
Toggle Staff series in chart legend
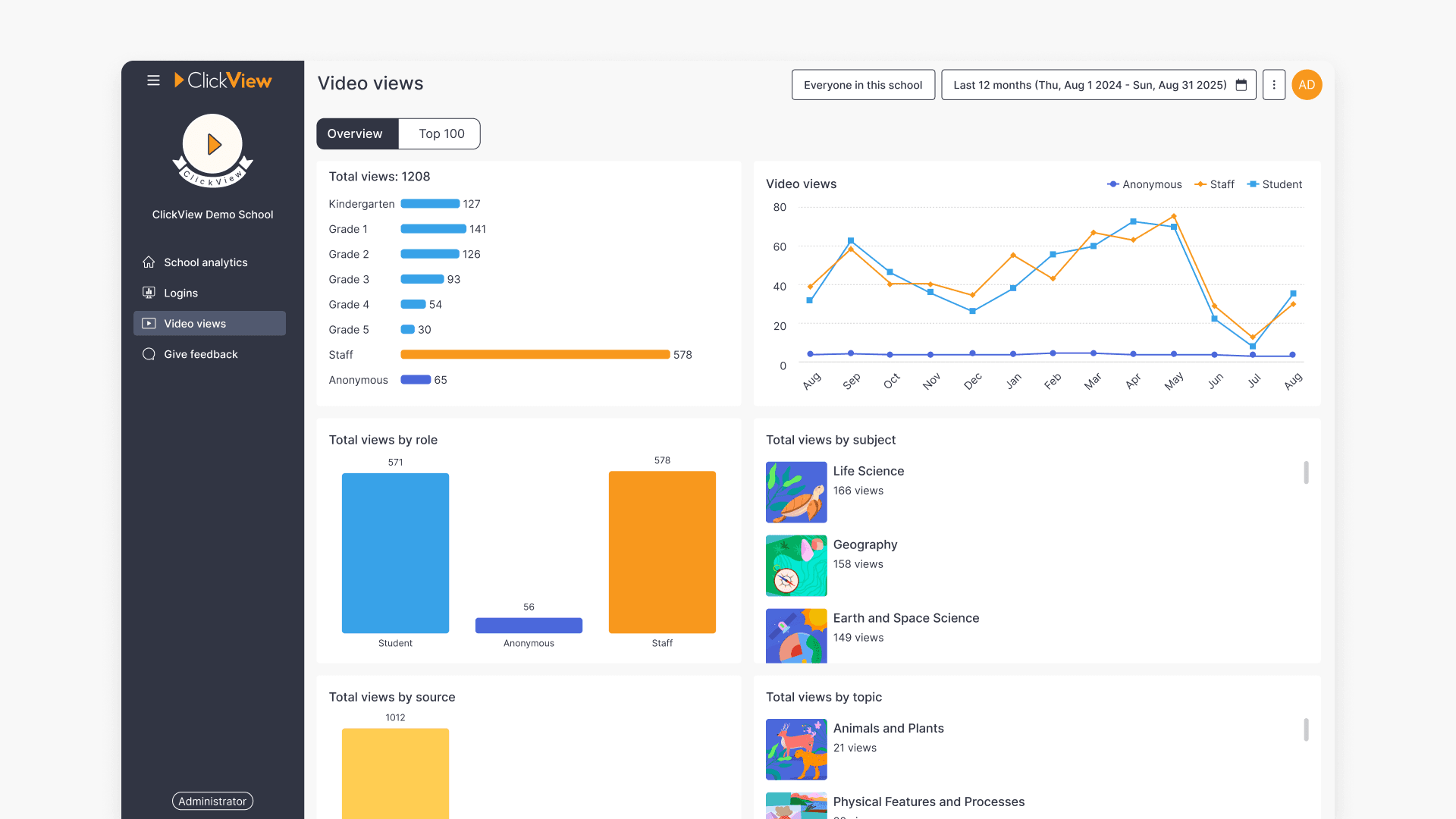(x=1214, y=184)
